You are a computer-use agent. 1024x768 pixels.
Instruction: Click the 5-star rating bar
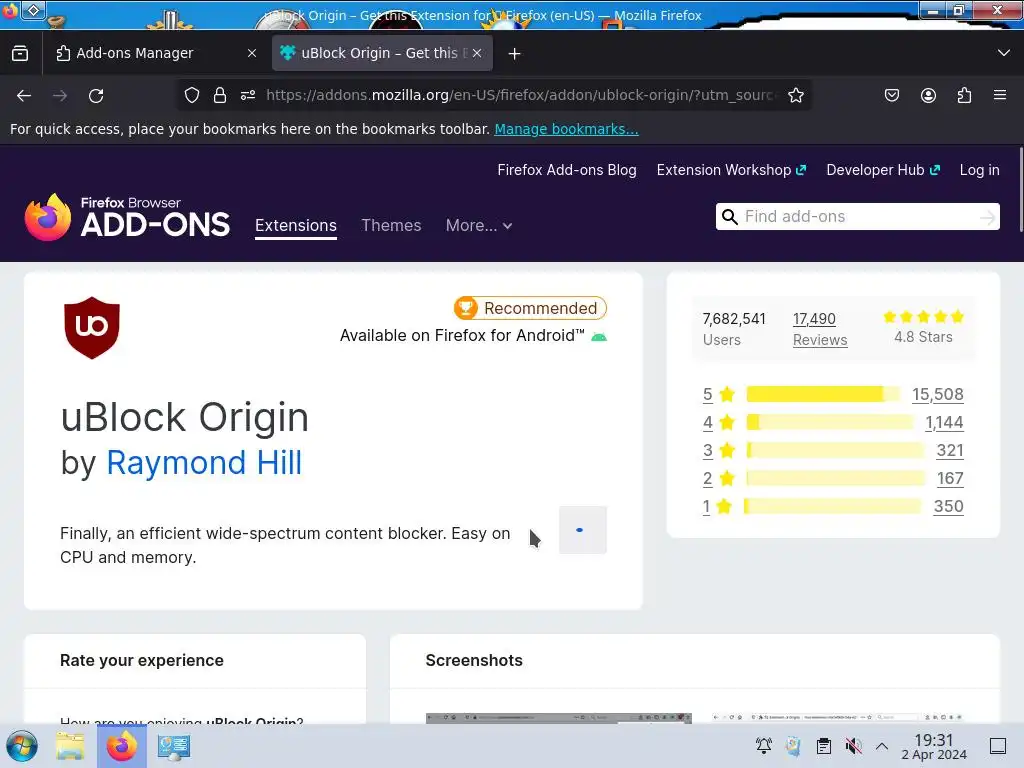click(x=823, y=394)
